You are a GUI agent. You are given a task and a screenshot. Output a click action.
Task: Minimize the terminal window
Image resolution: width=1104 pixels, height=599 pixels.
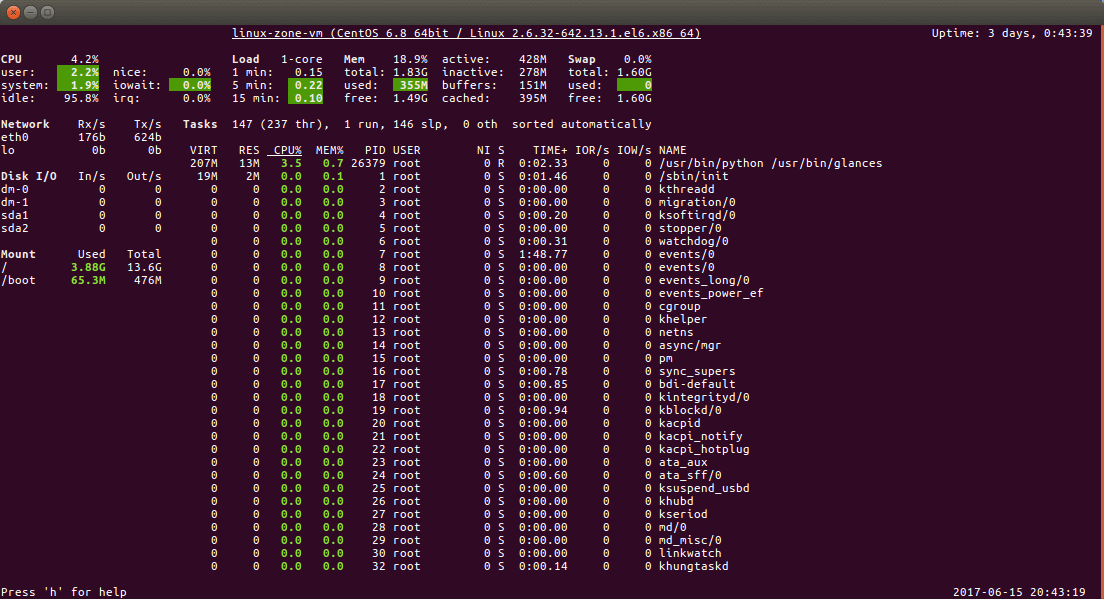30,11
